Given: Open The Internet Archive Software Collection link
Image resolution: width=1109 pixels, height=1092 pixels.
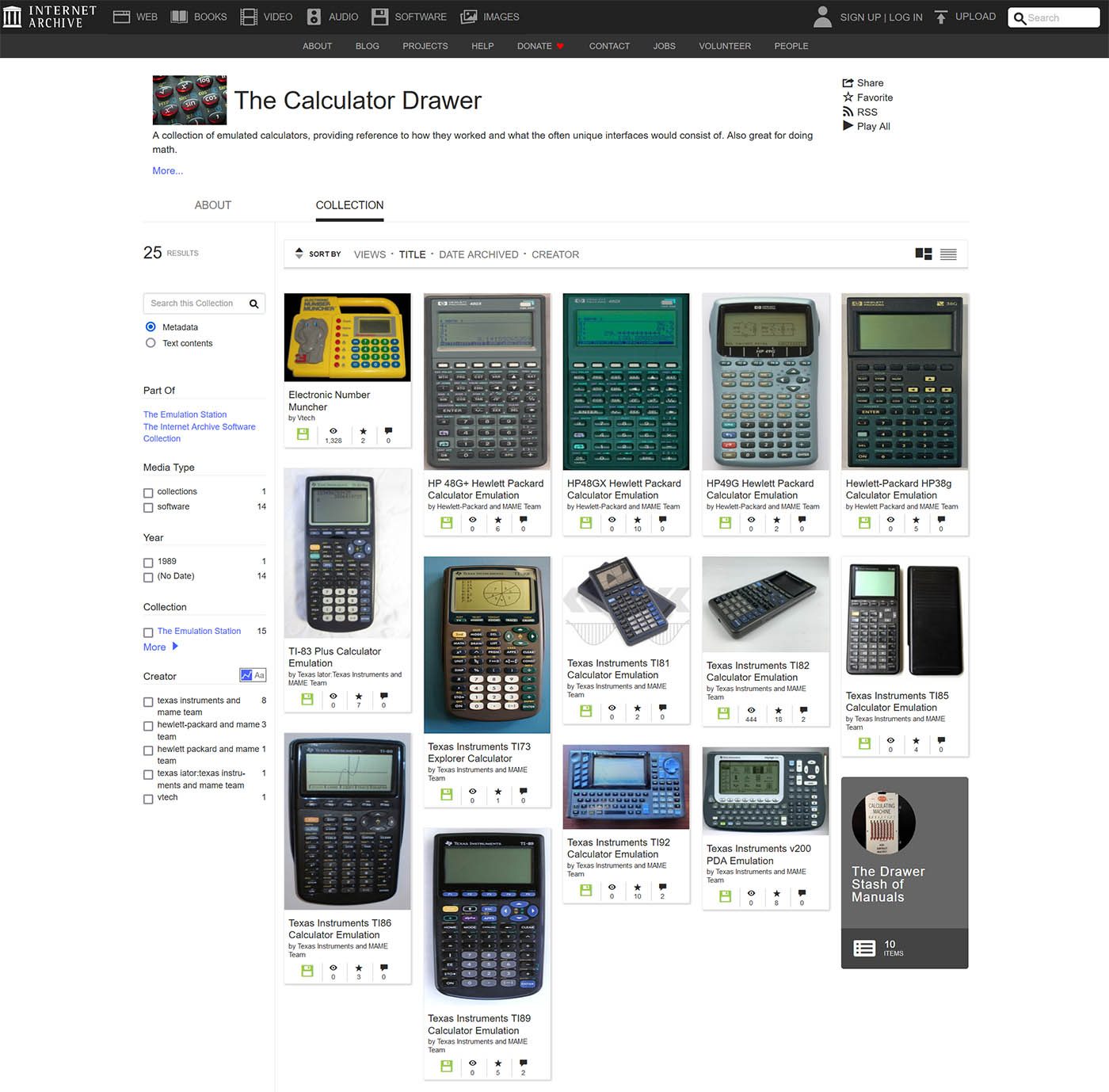Looking at the screenshot, I should pos(200,433).
